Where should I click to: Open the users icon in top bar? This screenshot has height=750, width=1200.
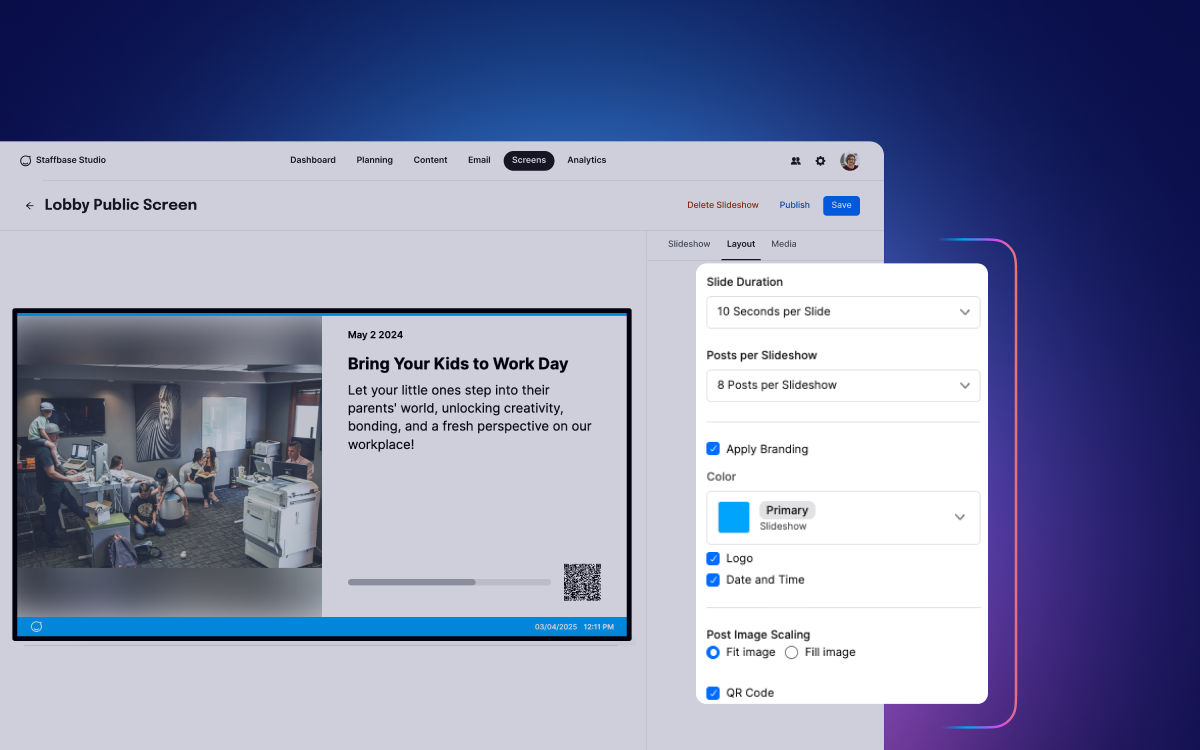796,161
